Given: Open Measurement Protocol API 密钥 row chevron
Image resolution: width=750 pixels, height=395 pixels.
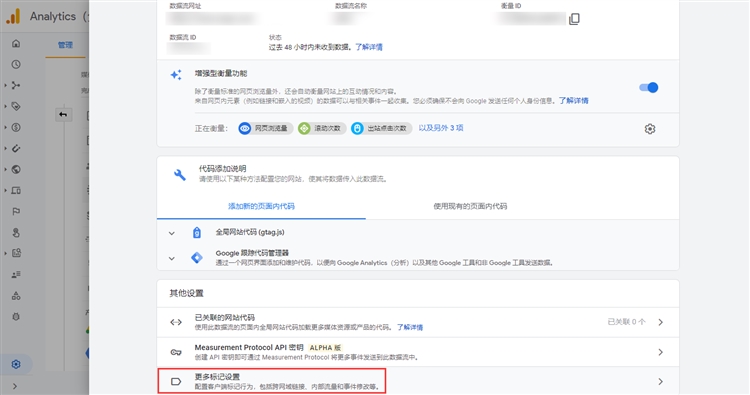Looking at the screenshot, I should pos(661,352).
